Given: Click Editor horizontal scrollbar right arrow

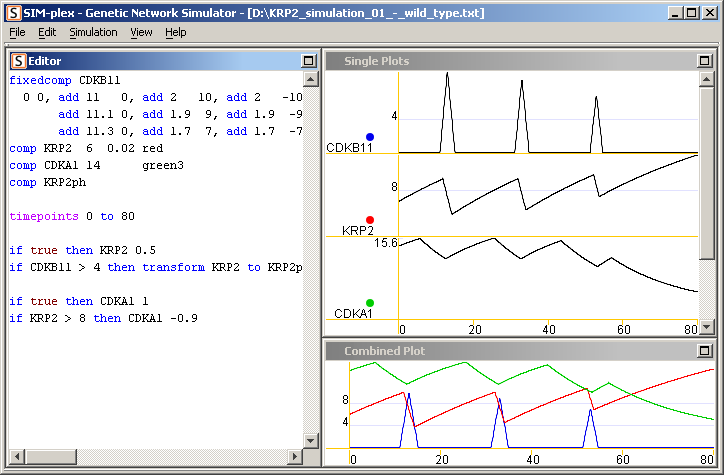Looking at the screenshot, I should coord(293,457).
